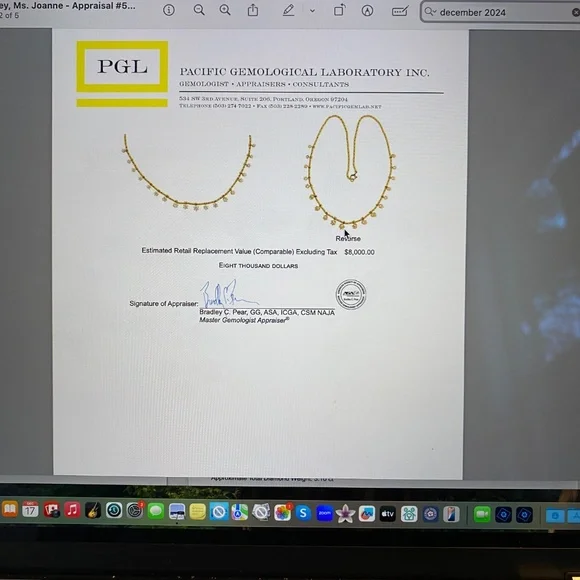Select the Highlight pen tool
The width and height of the screenshot is (580, 580).
tap(289, 10)
